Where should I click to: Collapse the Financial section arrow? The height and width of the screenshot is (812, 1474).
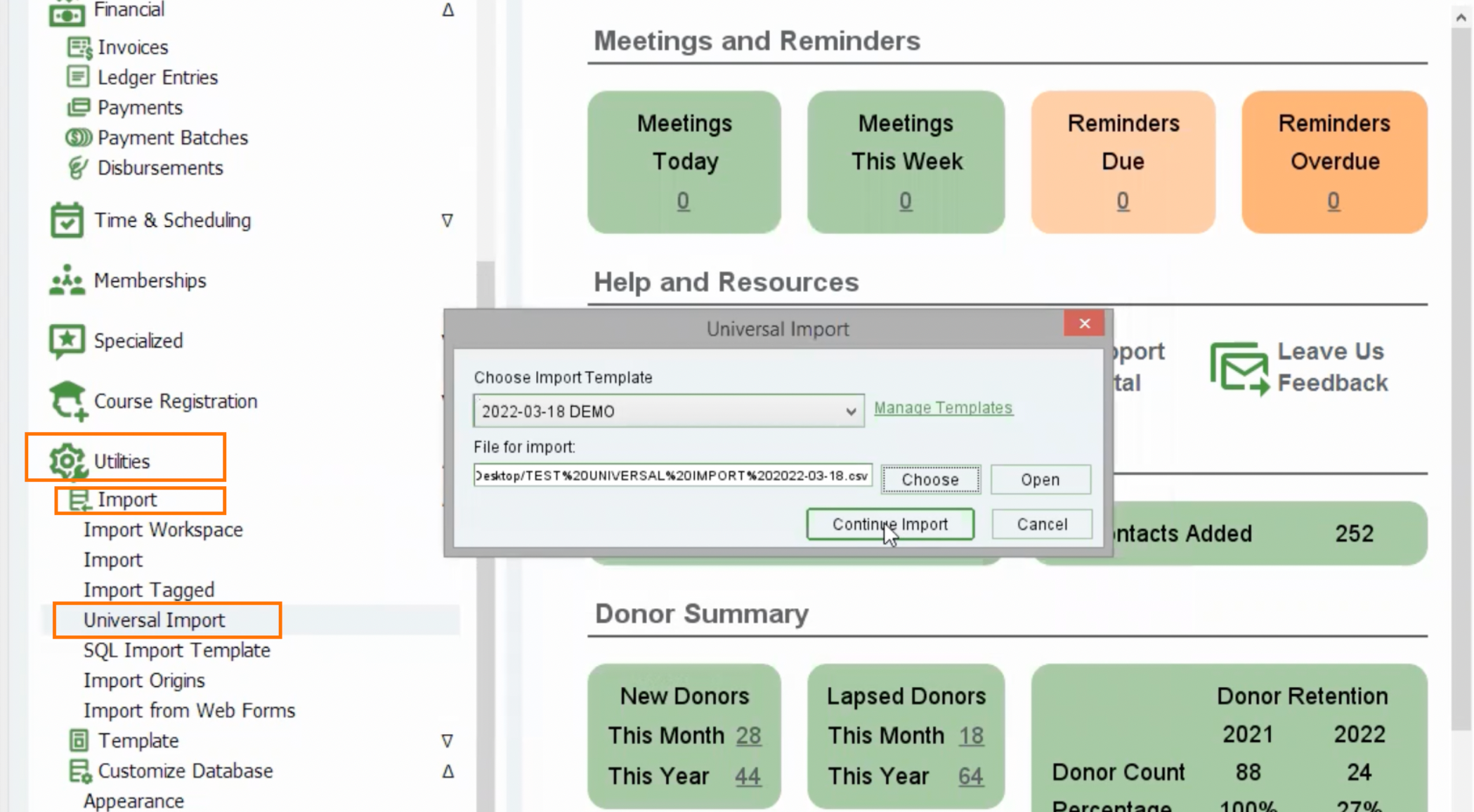click(x=448, y=10)
